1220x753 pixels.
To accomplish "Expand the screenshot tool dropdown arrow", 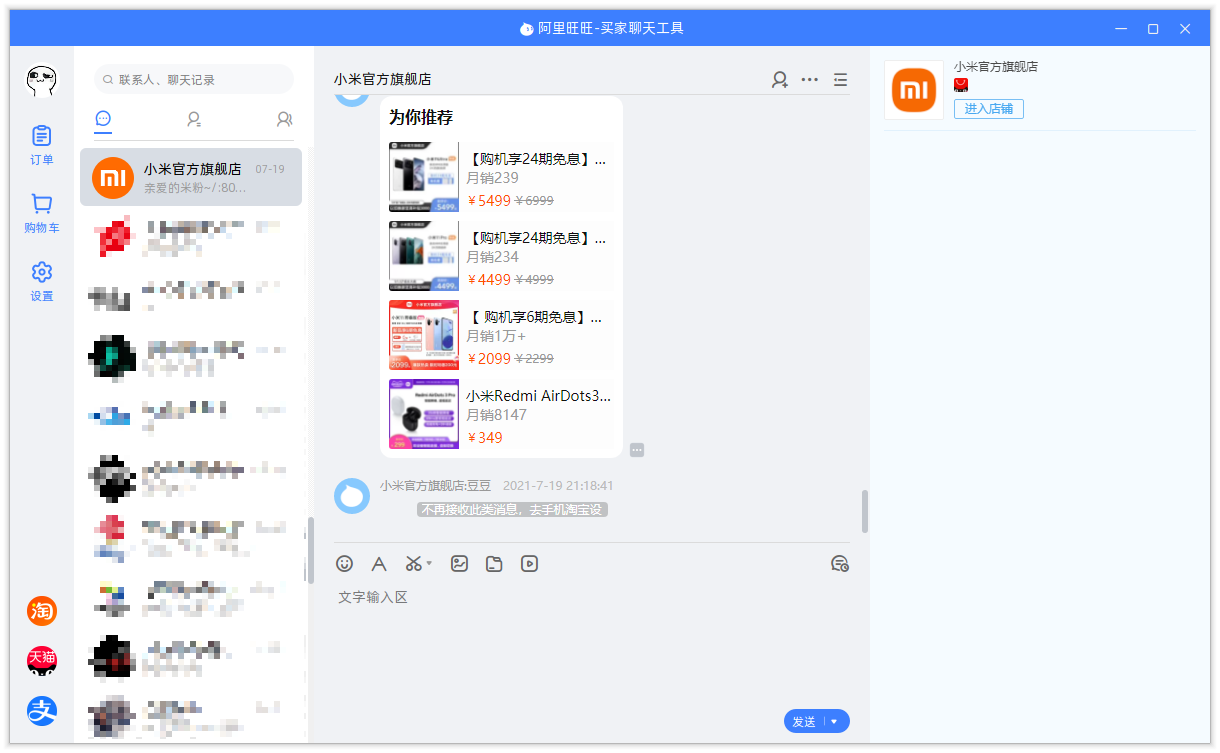I will (430, 564).
